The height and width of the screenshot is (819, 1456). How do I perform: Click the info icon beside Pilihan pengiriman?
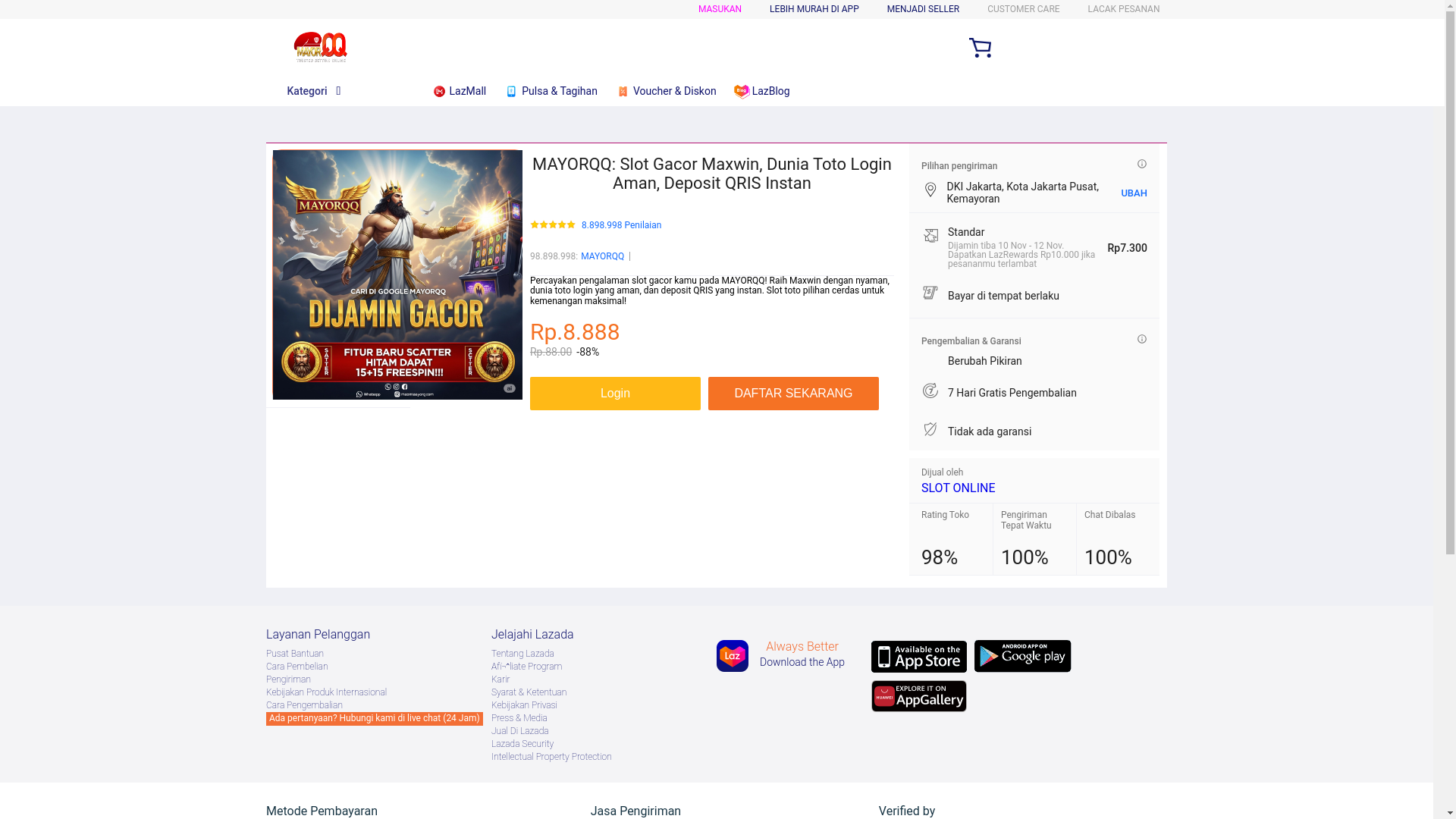[x=1142, y=164]
